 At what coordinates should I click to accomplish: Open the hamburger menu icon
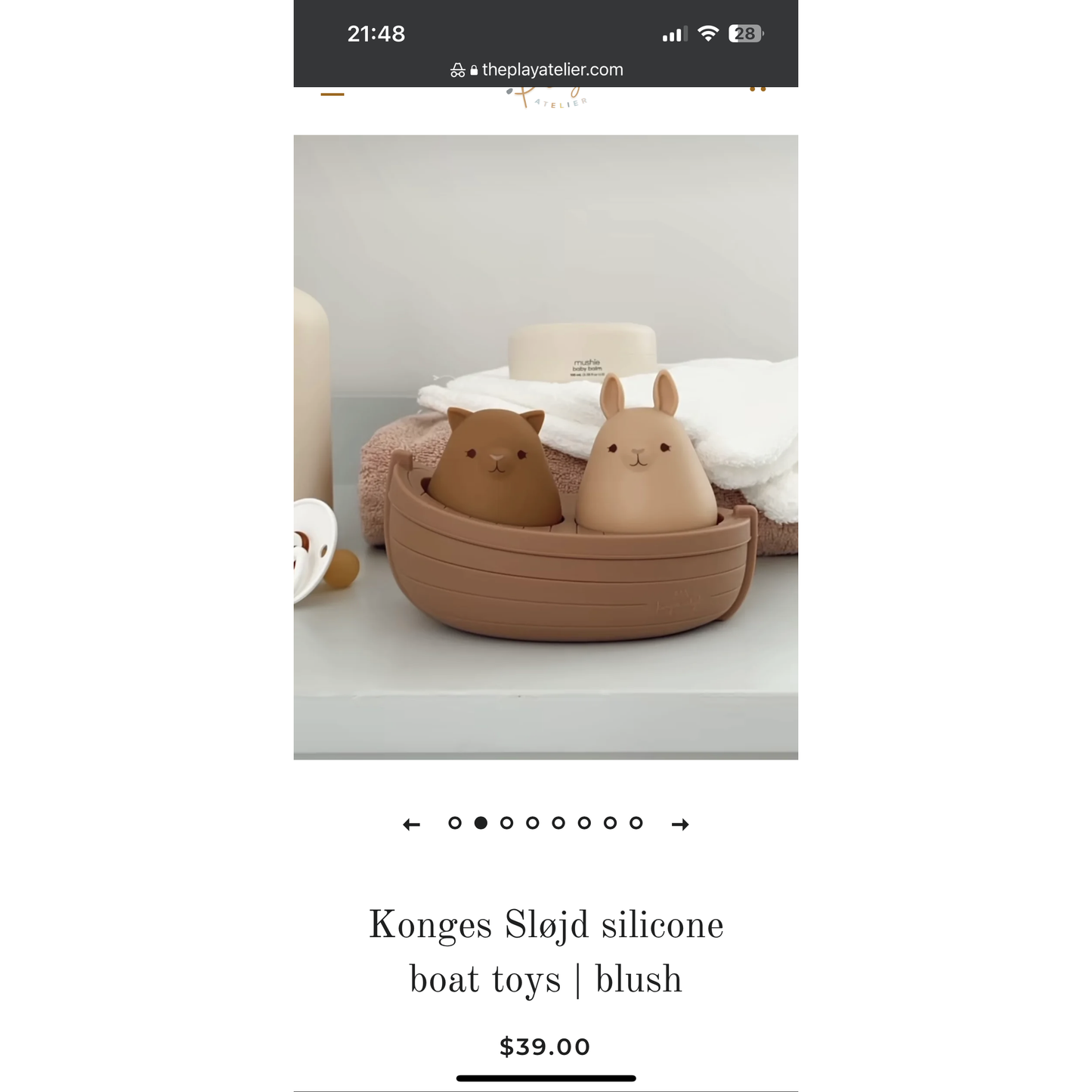pyautogui.click(x=333, y=94)
